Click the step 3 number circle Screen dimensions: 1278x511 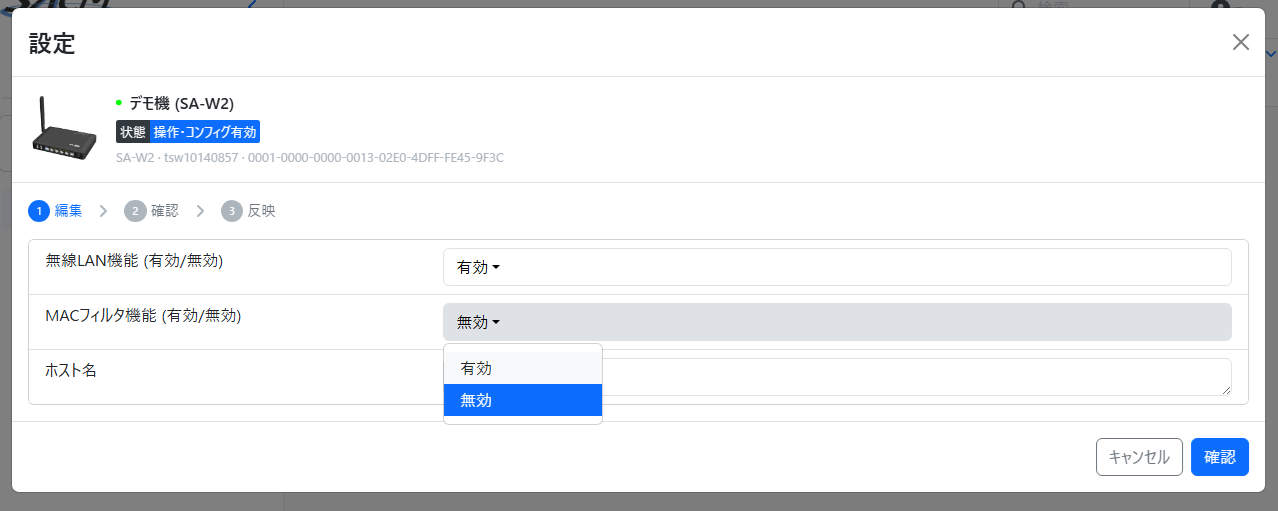[232, 211]
